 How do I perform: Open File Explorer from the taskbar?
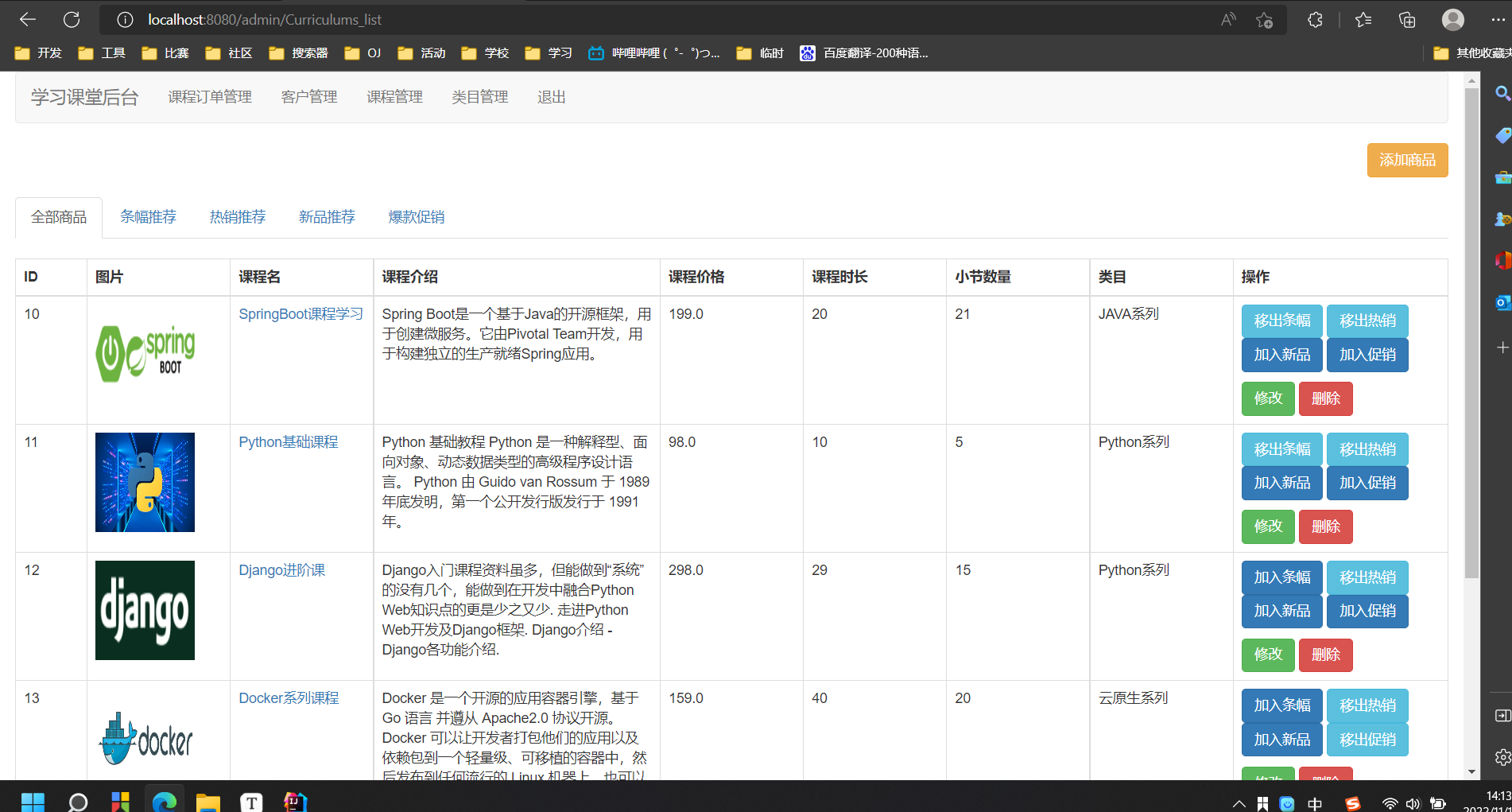207,802
